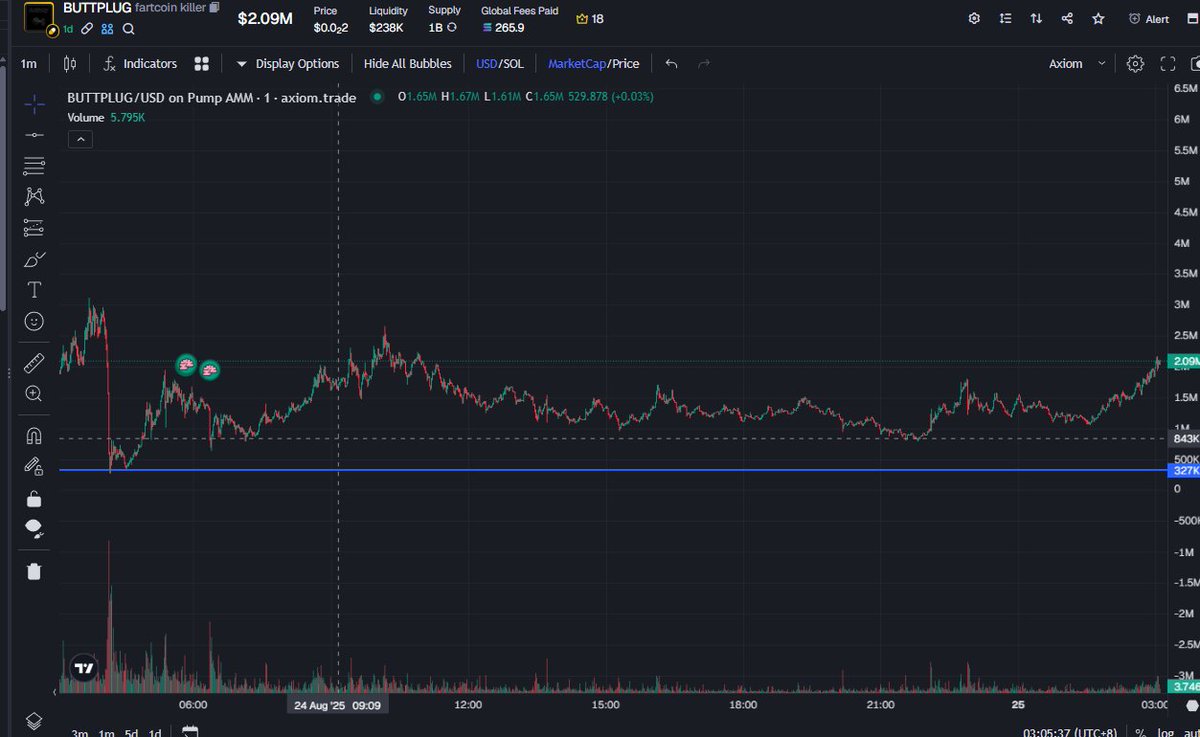This screenshot has width=1200, height=737.
Task: Open the Emoji sticker tool
Action: pos(34,321)
